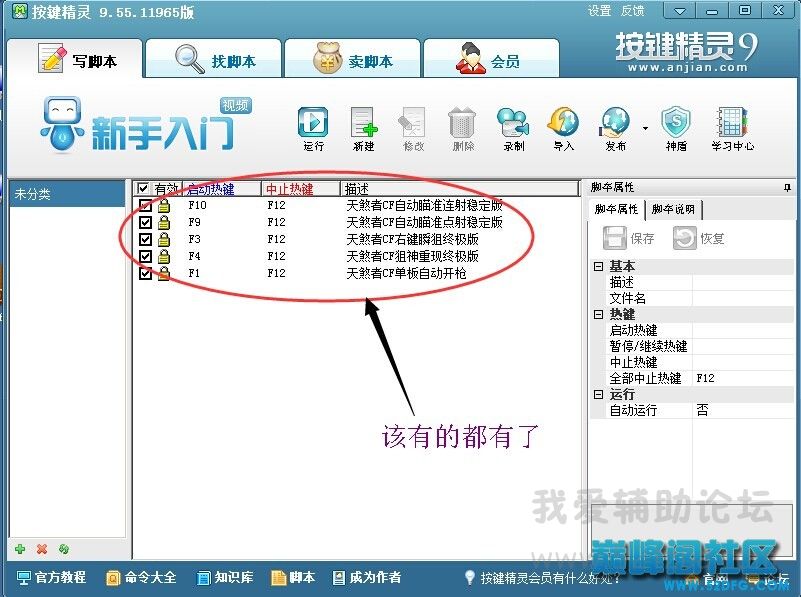801x597 pixels.
Task: Click the 描述 column header
Action: click(x=460, y=189)
